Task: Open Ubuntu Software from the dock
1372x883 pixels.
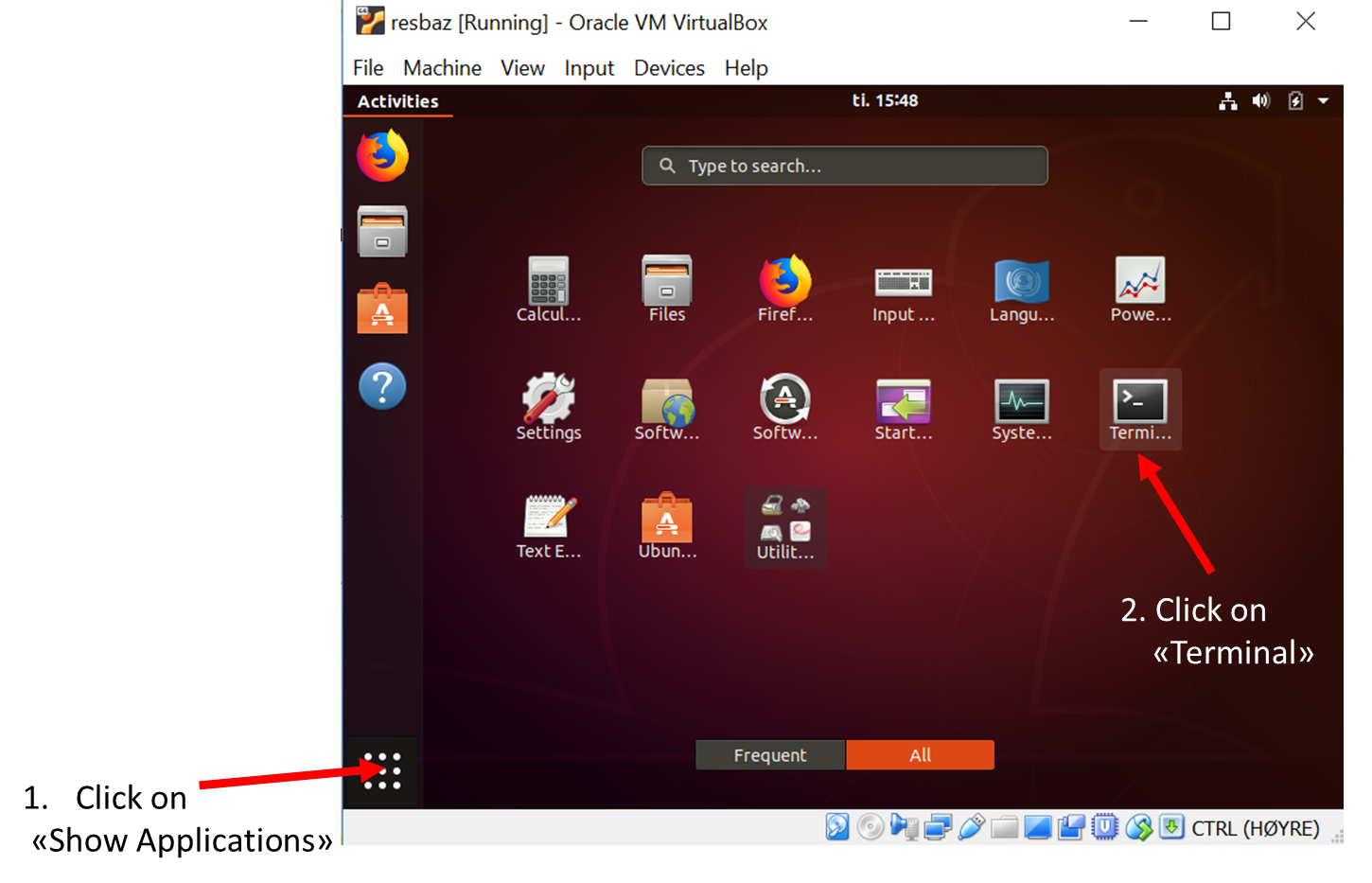Action: (x=382, y=309)
